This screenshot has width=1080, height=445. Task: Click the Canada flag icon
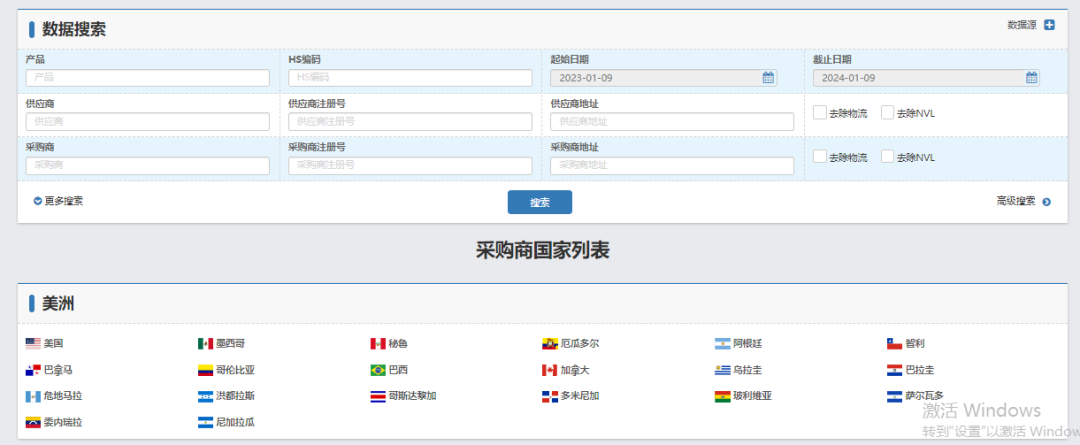549,370
